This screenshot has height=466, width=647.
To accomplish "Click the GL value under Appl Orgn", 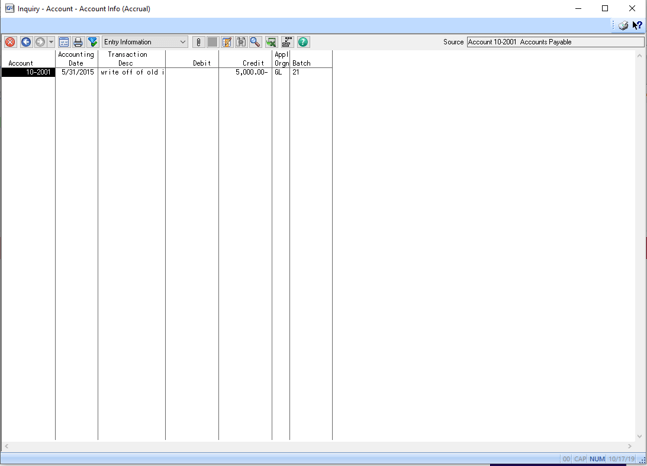I will click(278, 72).
